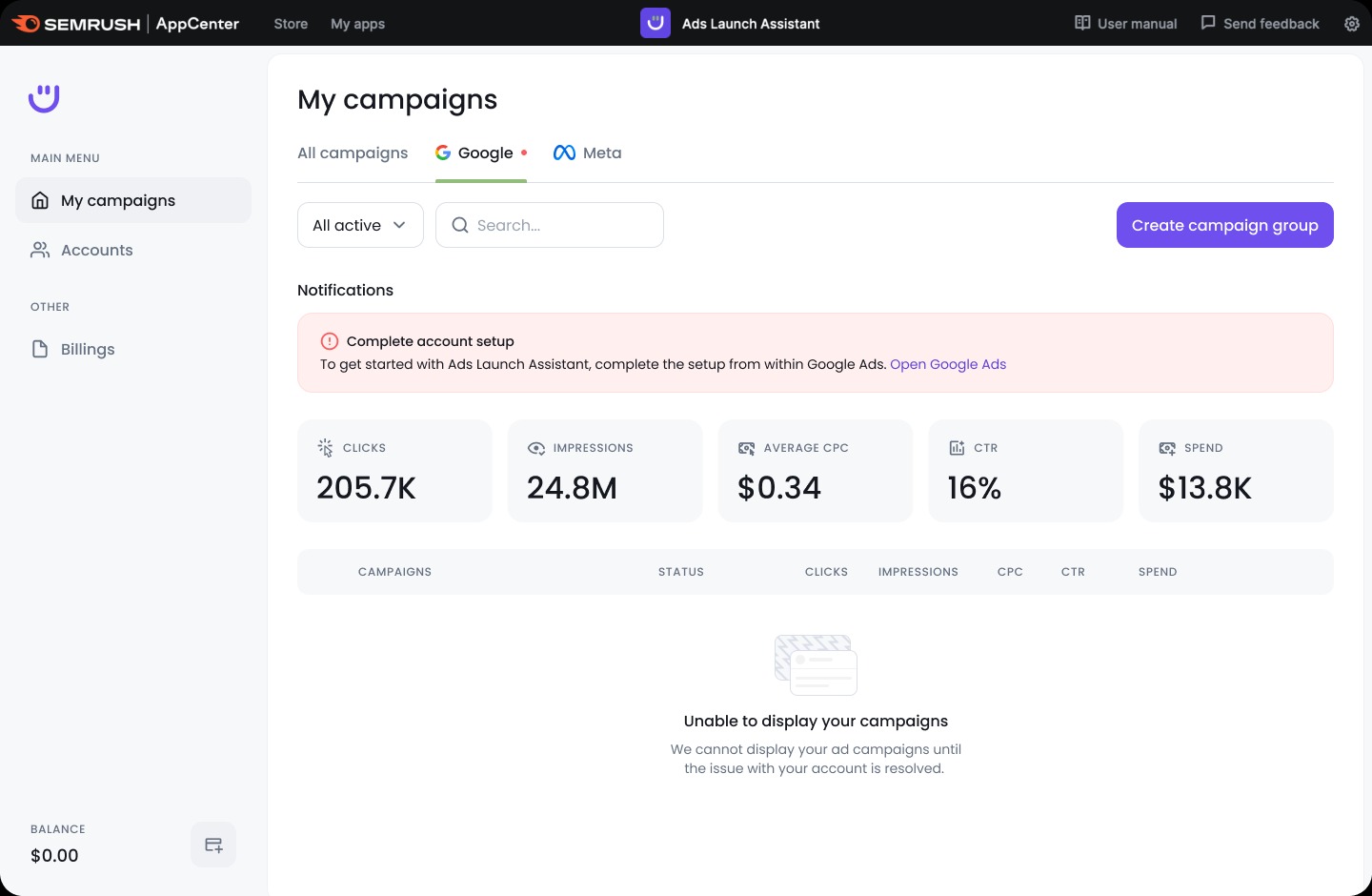Click the Clicks card cursor icon
1372x896 pixels.
(x=325, y=448)
